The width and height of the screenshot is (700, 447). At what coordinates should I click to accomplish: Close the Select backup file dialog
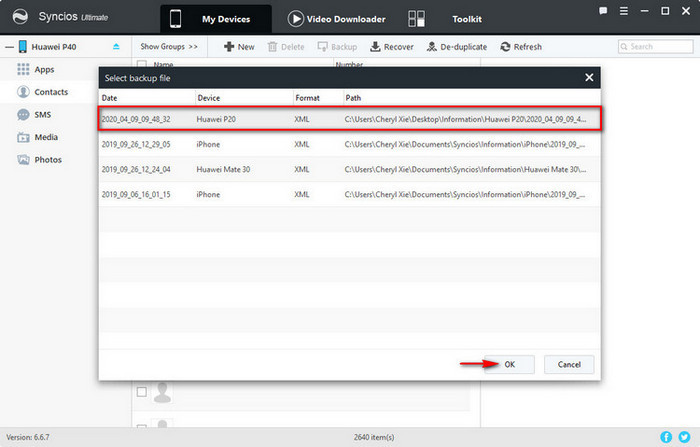point(589,78)
